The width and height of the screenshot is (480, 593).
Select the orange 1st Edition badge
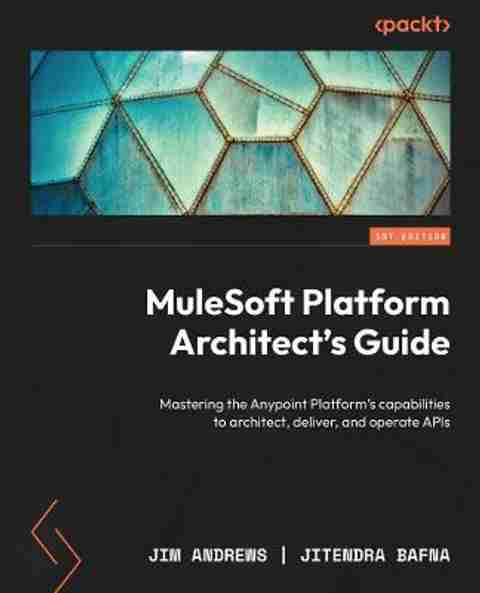point(410,236)
